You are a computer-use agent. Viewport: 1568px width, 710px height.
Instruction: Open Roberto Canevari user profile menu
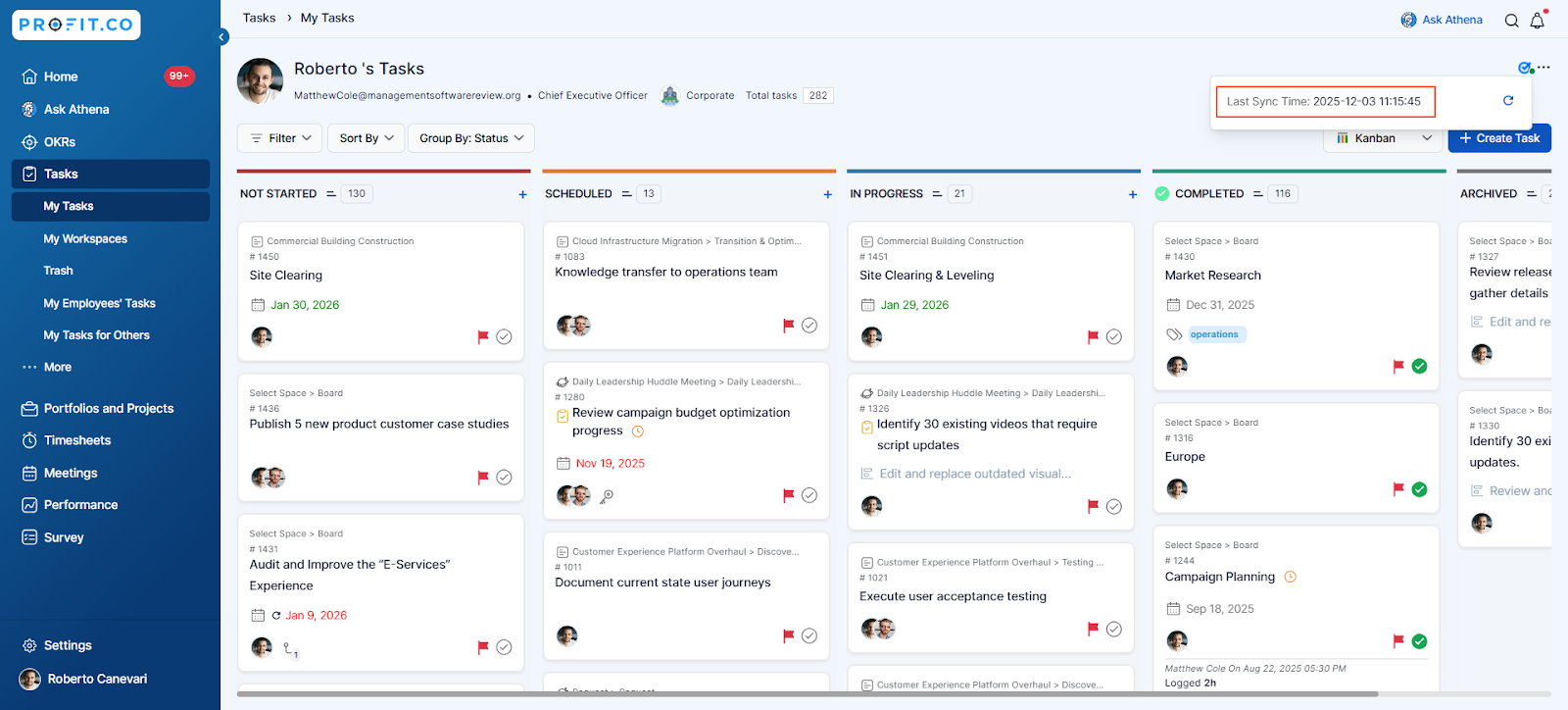pos(97,679)
